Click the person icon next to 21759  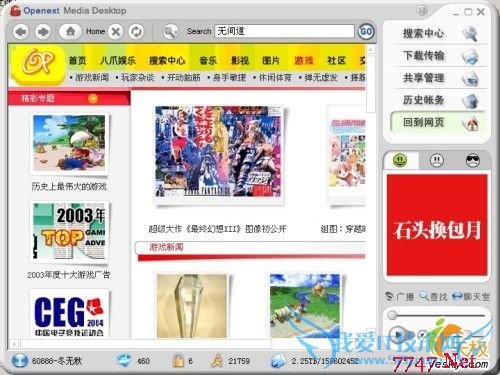coord(217,361)
